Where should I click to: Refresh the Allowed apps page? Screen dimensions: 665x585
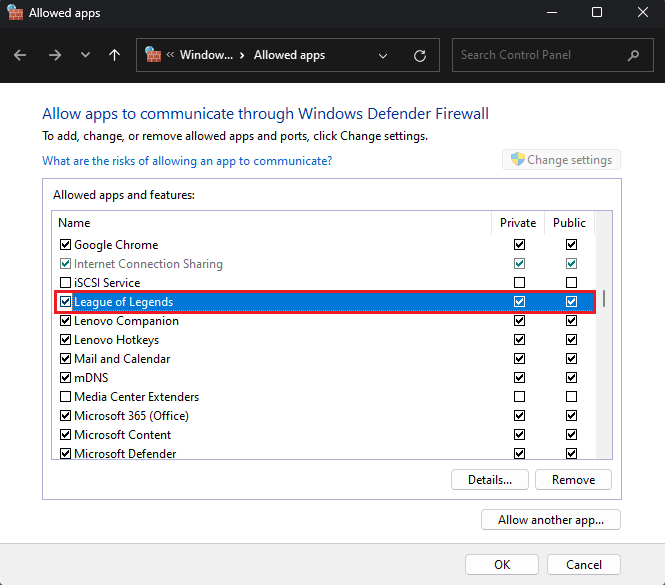pyautogui.click(x=420, y=56)
